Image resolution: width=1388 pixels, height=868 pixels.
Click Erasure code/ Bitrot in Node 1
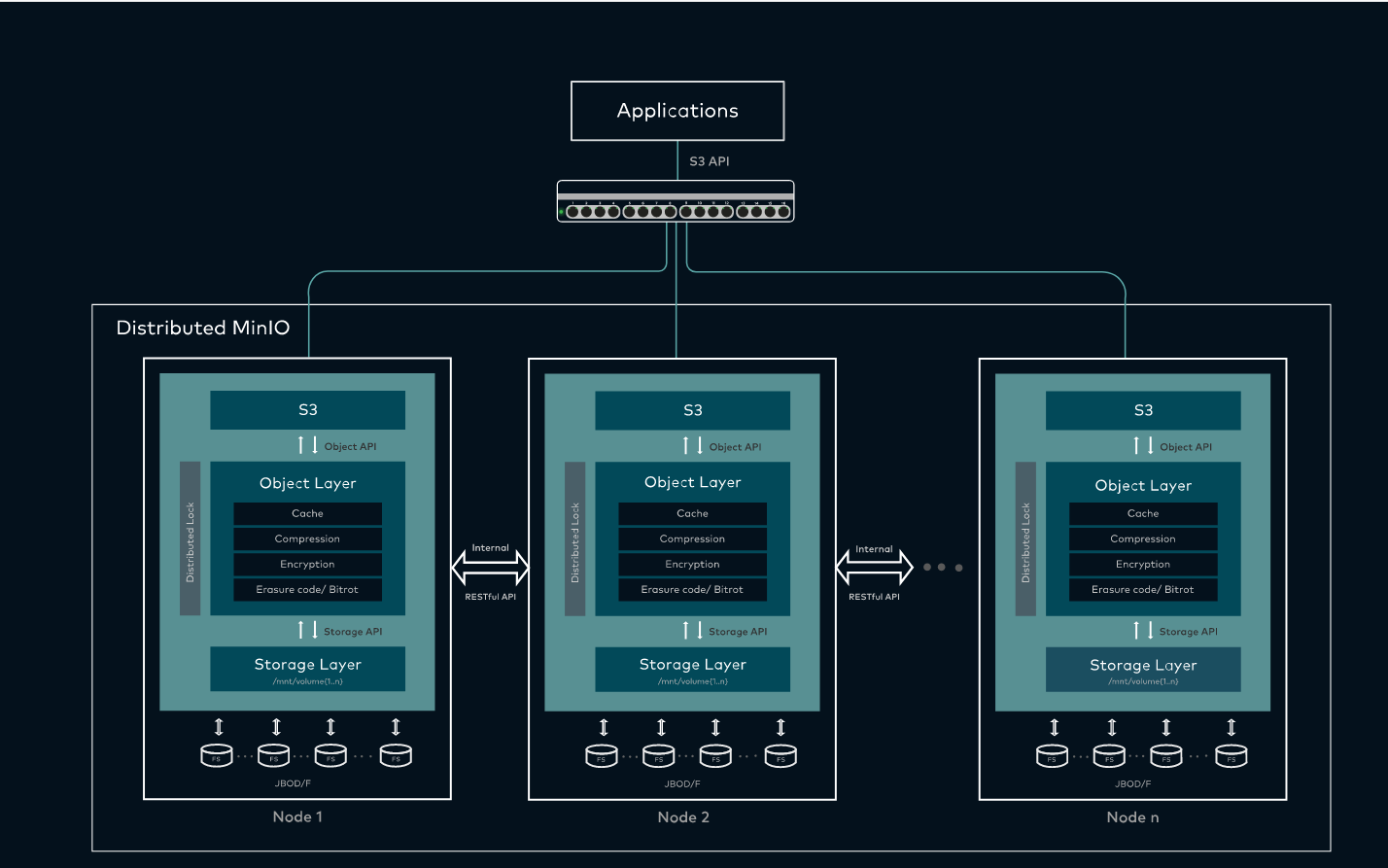(x=308, y=589)
